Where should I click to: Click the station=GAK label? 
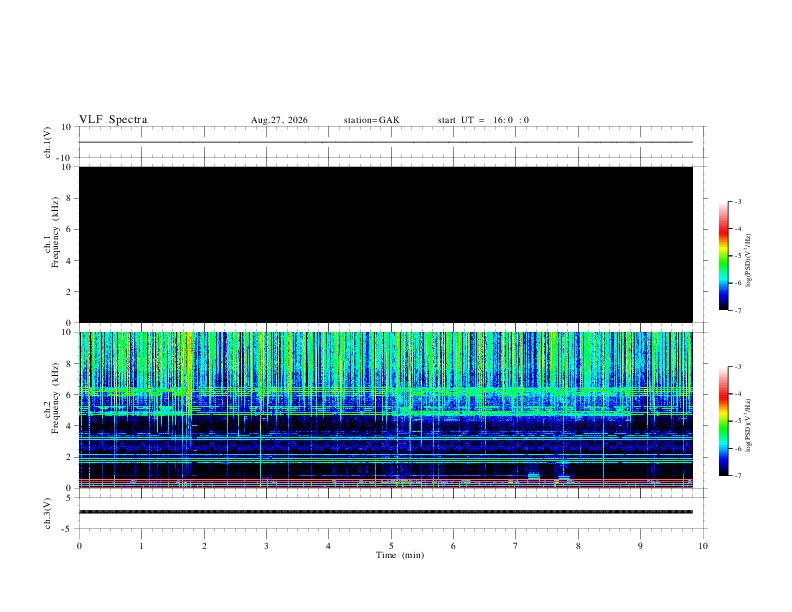point(372,120)
